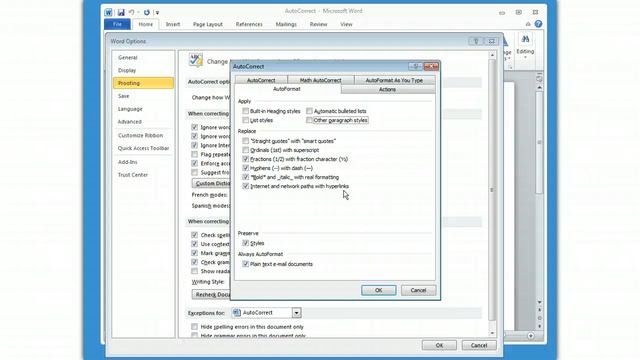Open Word Help question mark icon
Screen dimensions: 640x360
pyautogui.click(x=538, y=24)
